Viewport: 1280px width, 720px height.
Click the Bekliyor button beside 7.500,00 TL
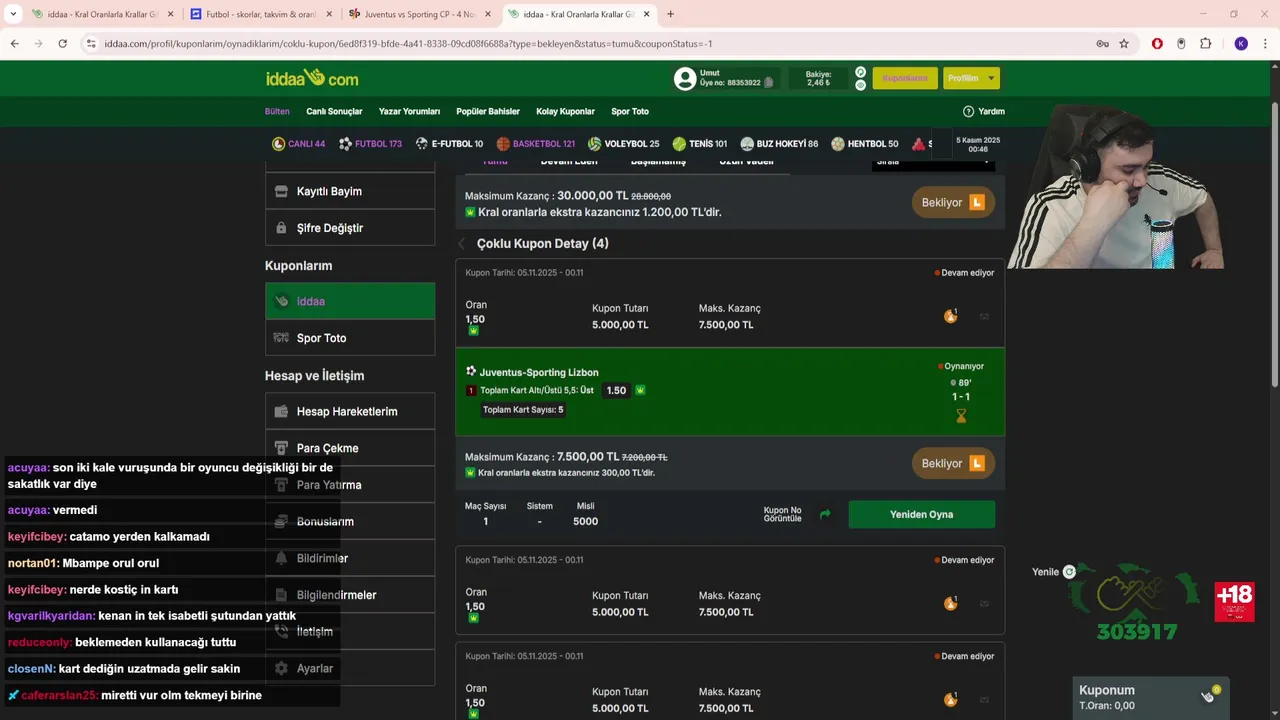(x=953, y=464)
